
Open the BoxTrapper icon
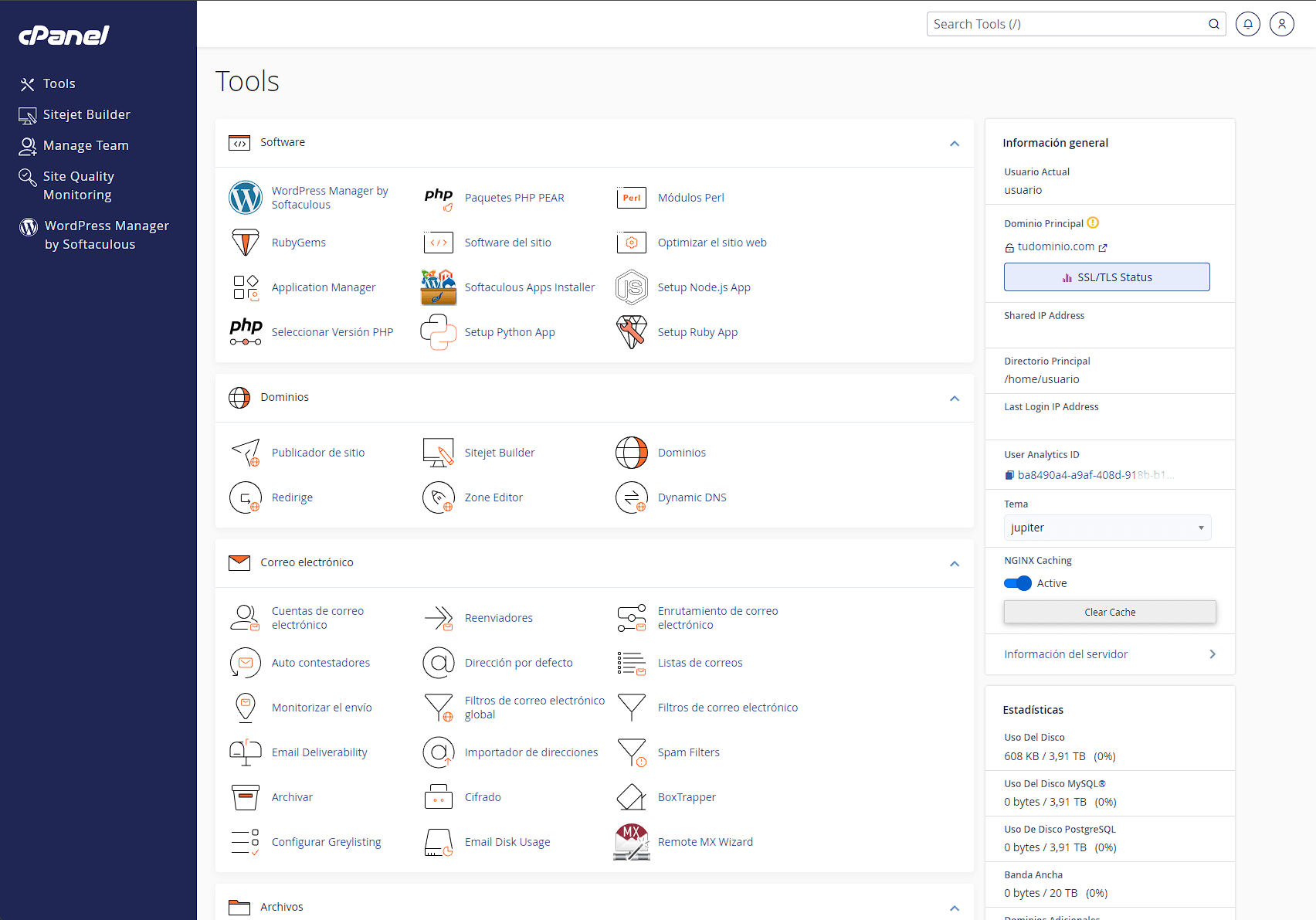[632, 797]
